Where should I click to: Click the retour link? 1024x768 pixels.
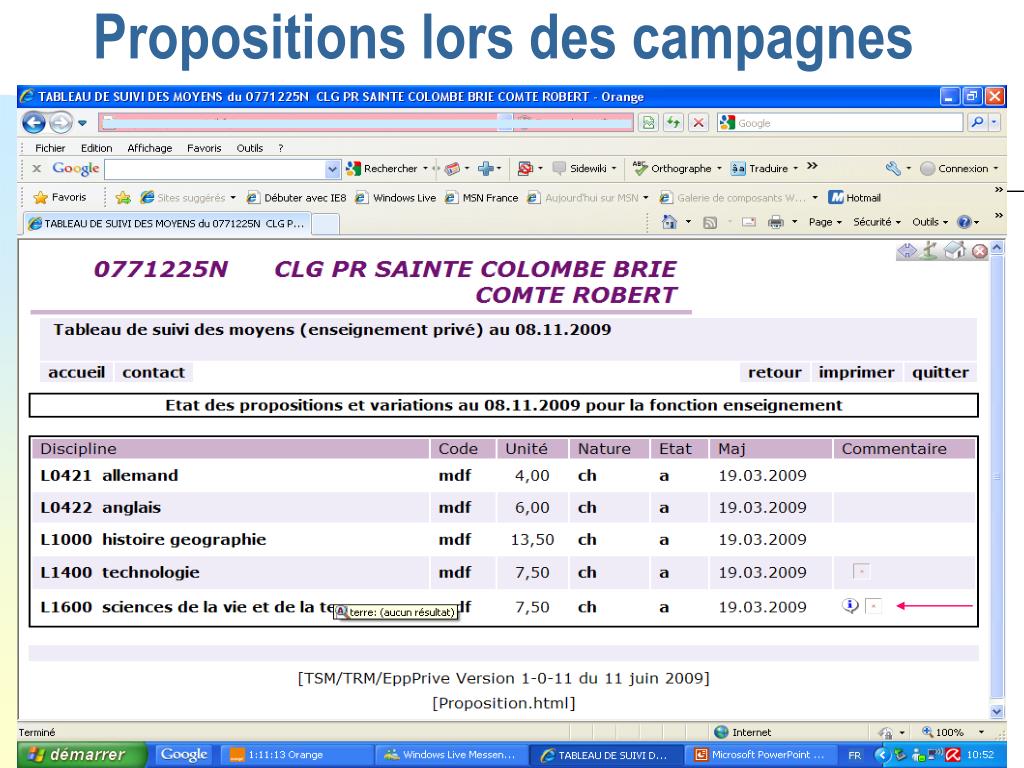(775, 372)
